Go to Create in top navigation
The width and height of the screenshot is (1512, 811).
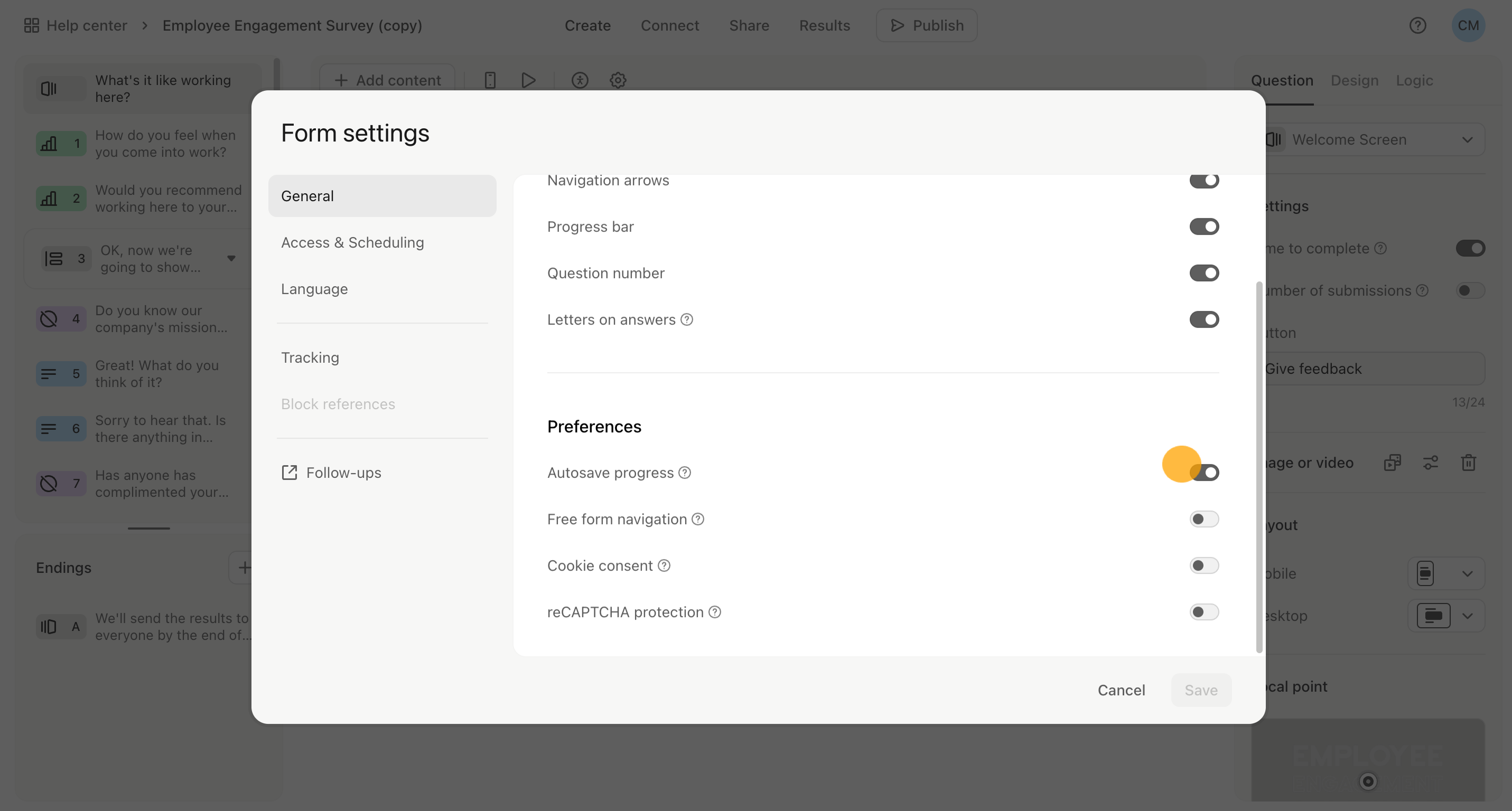point(587,25)
